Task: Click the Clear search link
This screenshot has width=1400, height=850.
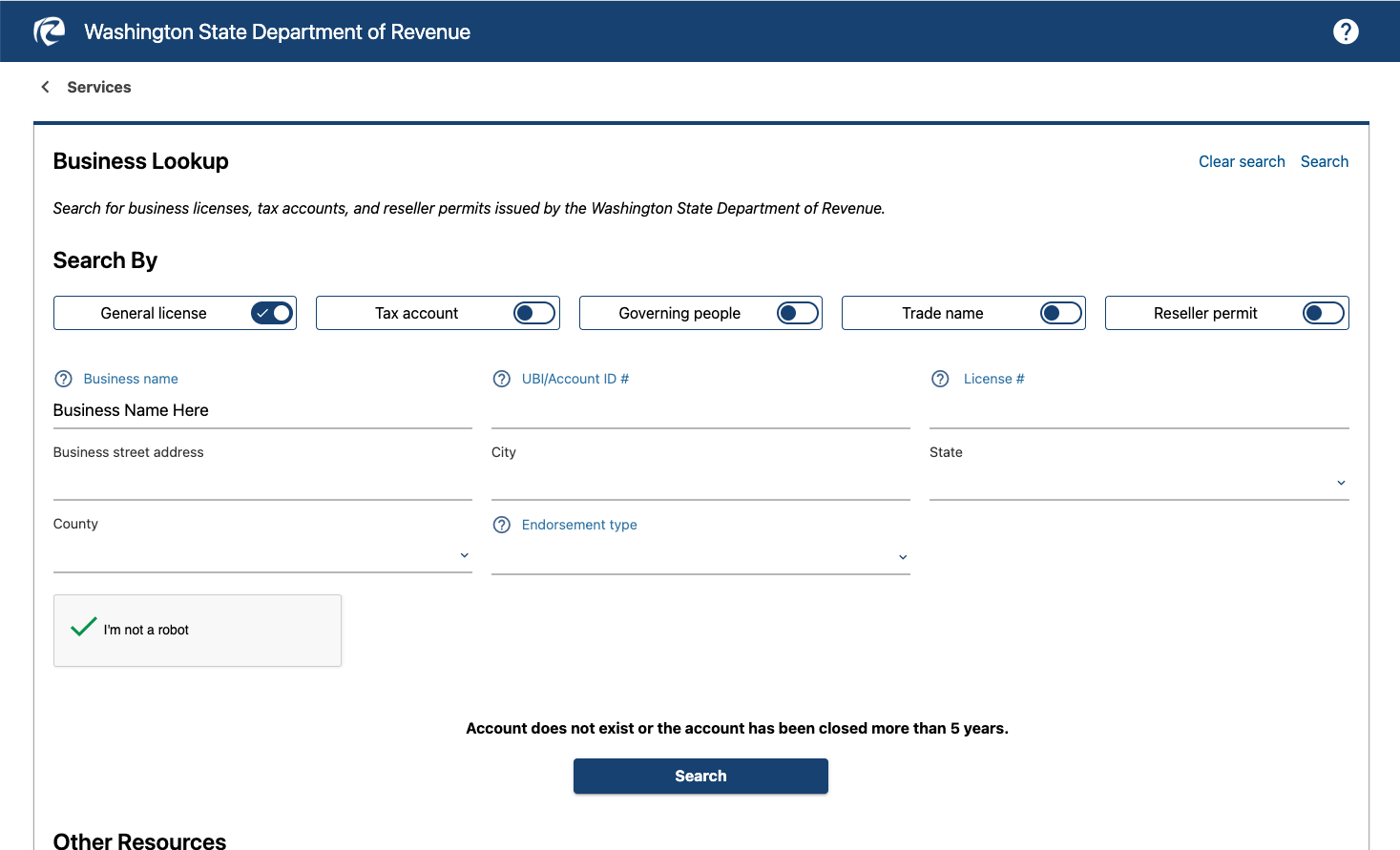Action: (1242, 161)
